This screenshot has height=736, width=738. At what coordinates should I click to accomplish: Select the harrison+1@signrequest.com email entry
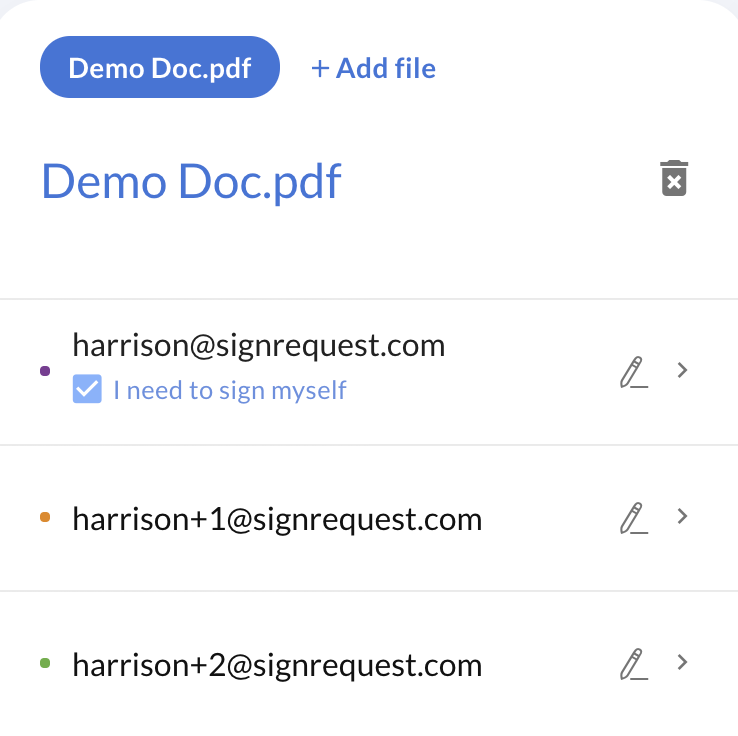277,520
